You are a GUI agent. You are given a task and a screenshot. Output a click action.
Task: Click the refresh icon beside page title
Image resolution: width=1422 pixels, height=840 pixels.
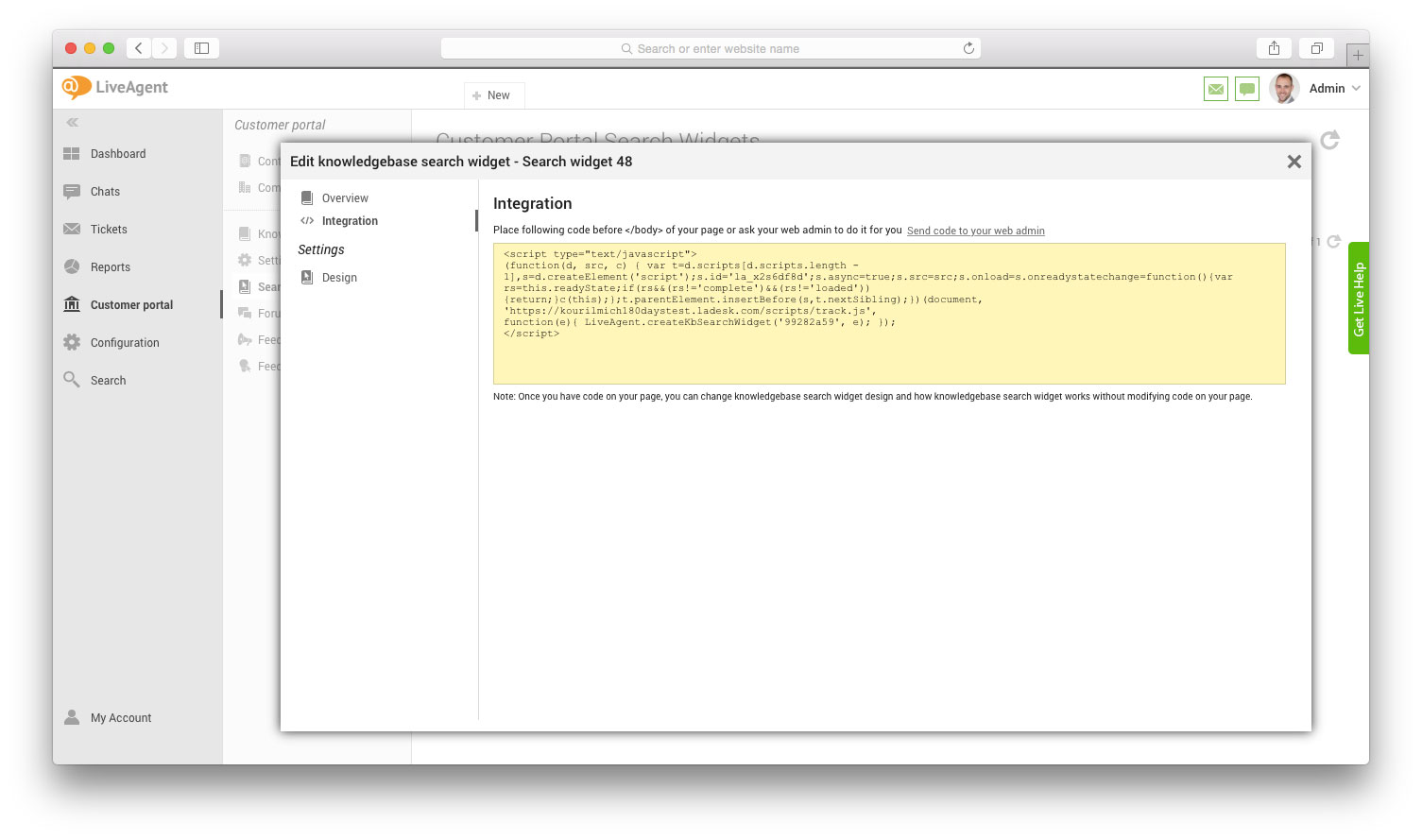(x=1329, y=140)
